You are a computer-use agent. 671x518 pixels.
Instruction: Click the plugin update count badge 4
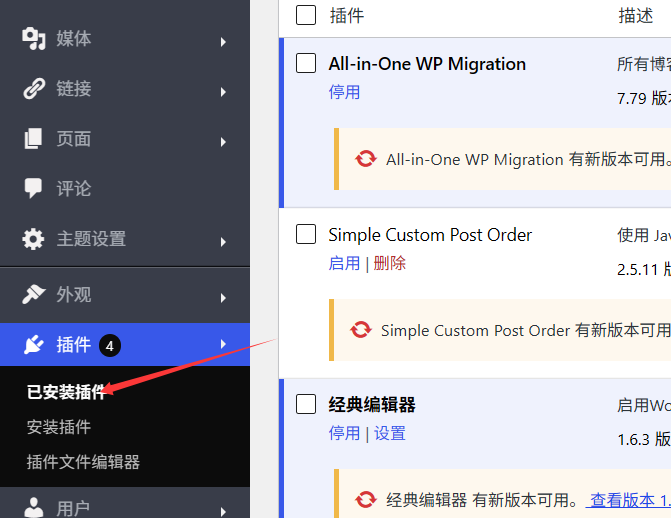click(x=110, y=345)
